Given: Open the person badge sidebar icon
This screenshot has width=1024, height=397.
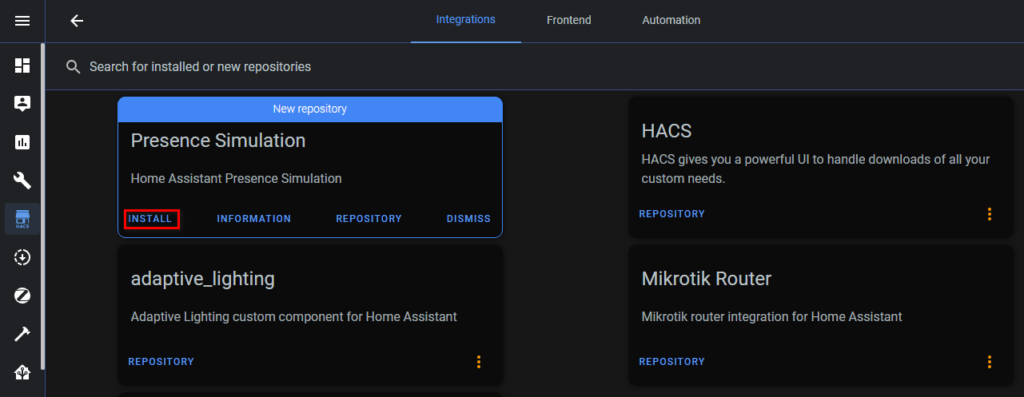Looking at the screenshot, I should click(x=22, y=103).
